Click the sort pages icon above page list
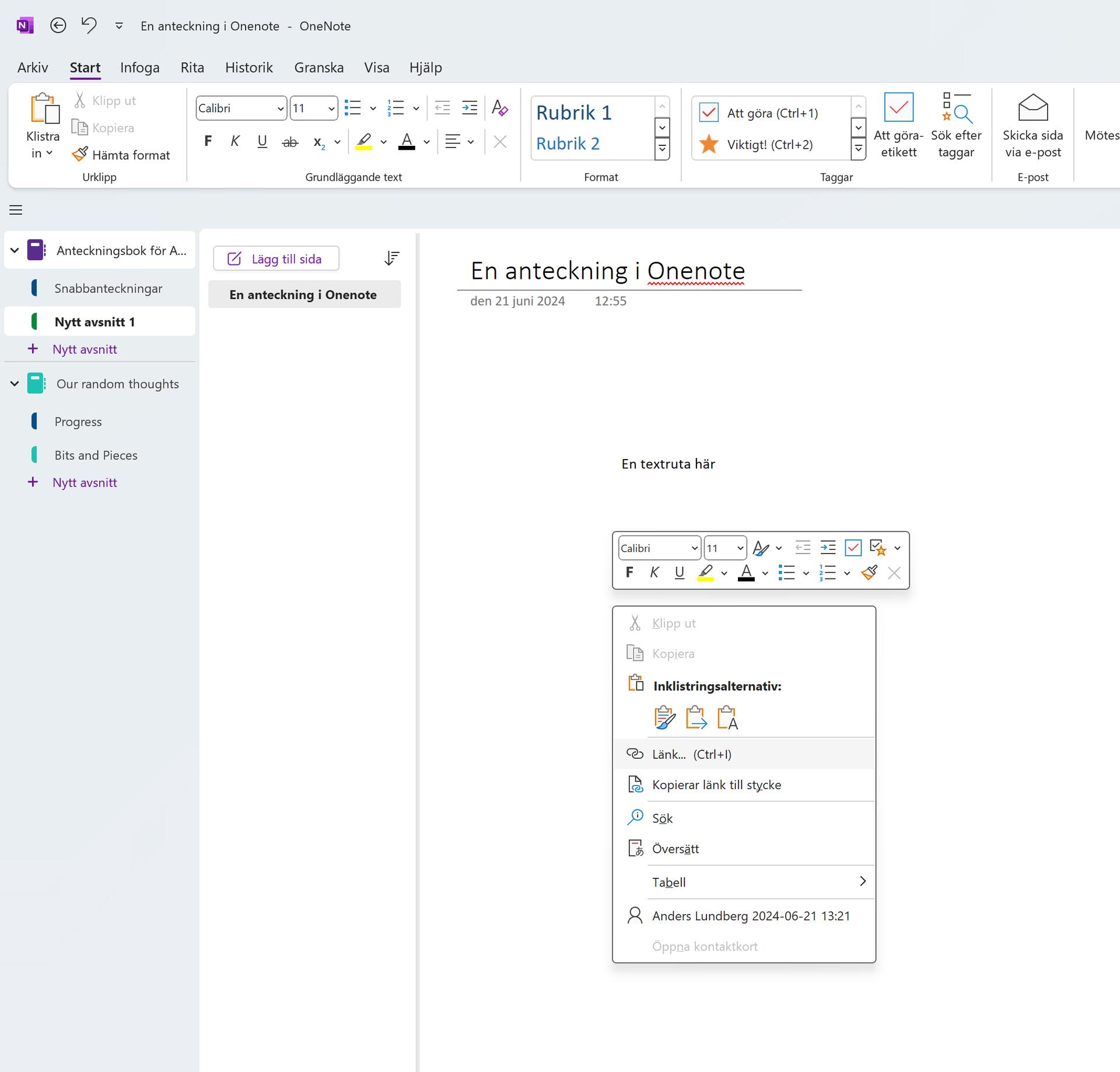 tap(391, 258)
